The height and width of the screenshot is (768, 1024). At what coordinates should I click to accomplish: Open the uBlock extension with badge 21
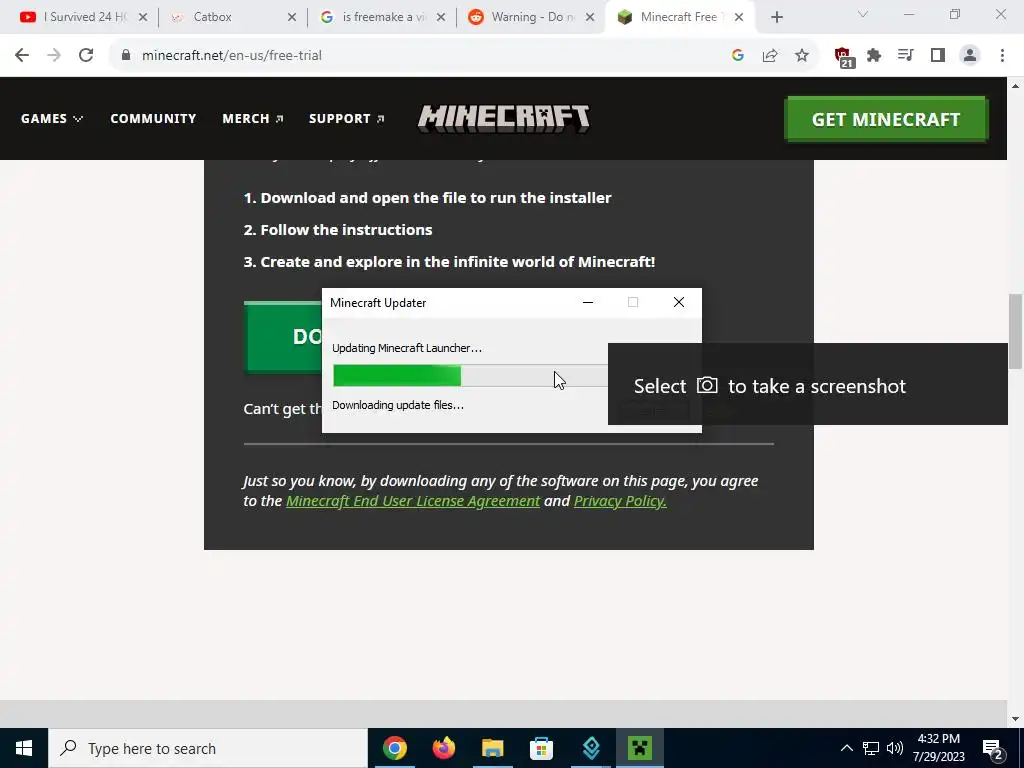(843, 57)
